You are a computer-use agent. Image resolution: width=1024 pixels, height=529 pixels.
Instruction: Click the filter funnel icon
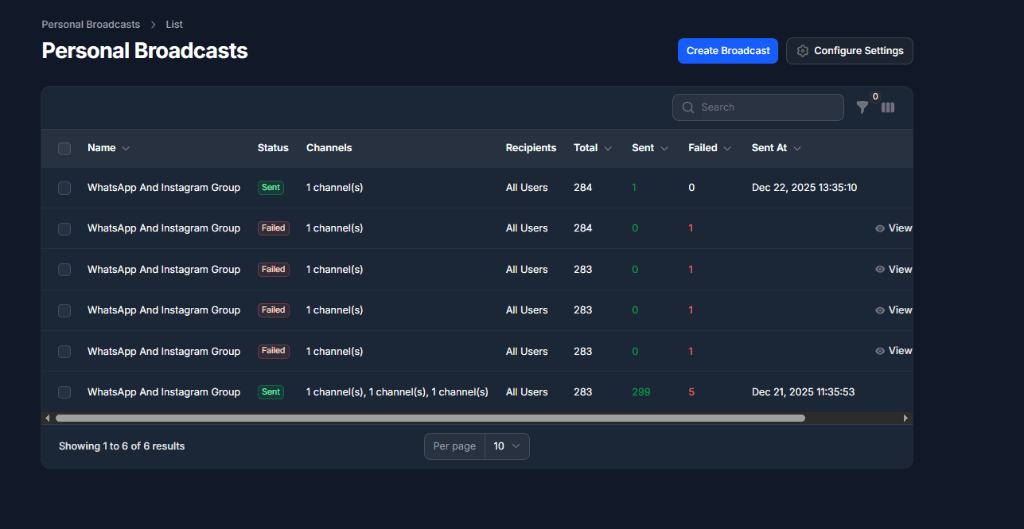pyautogui.click(x=862, y=108)
